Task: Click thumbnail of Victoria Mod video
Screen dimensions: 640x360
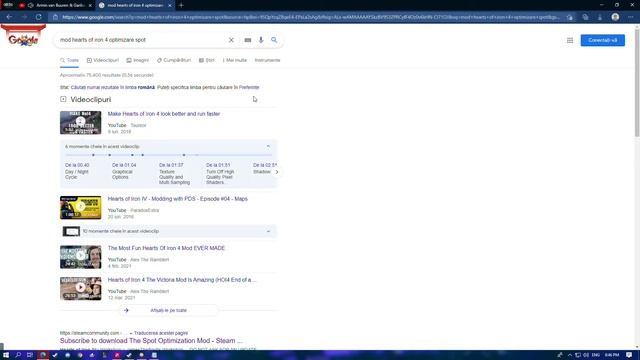Action: [80, 289]
